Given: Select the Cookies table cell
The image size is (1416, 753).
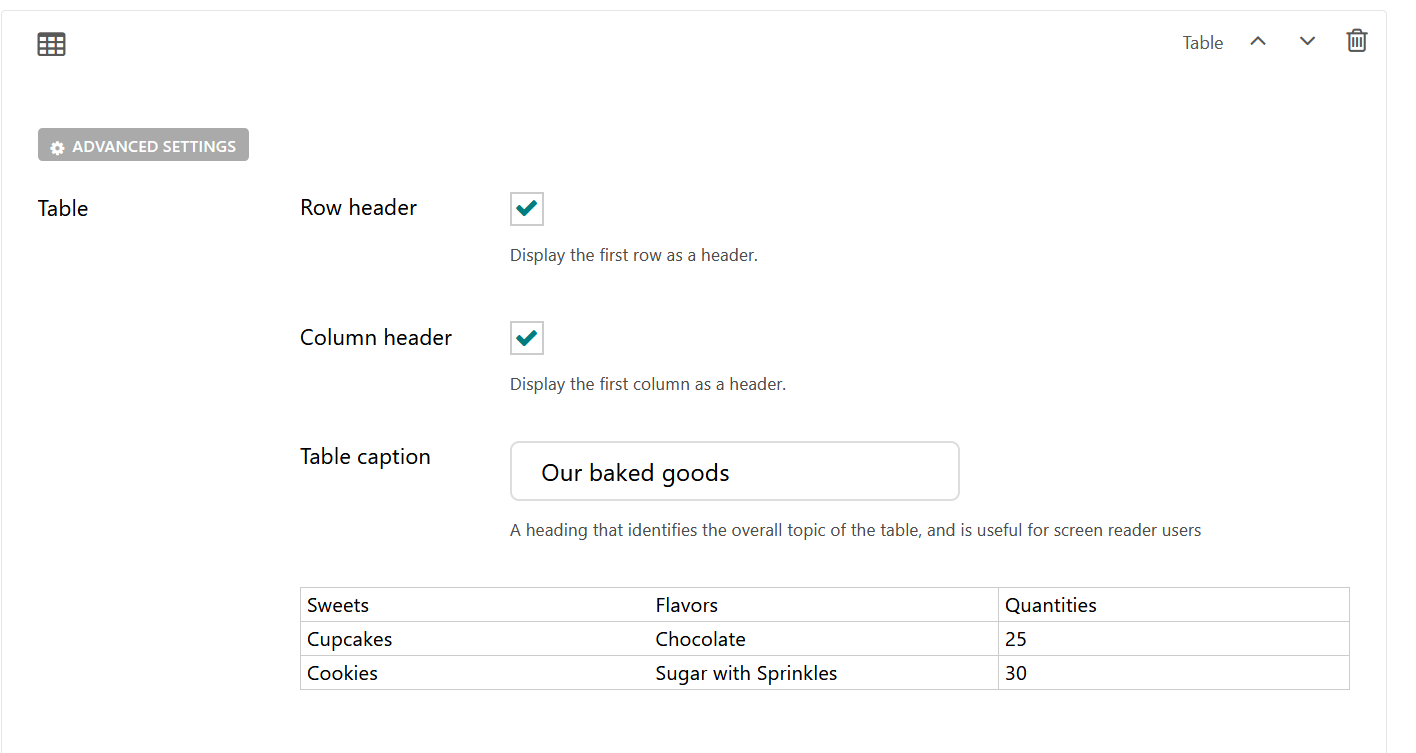Looking at the screenshot, I should (475, 673).
